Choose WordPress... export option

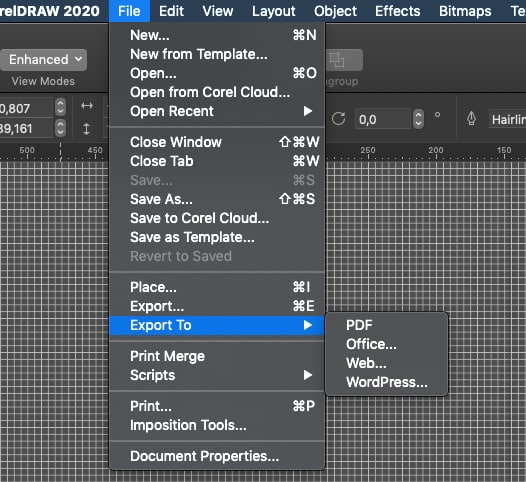click(387, 382)
